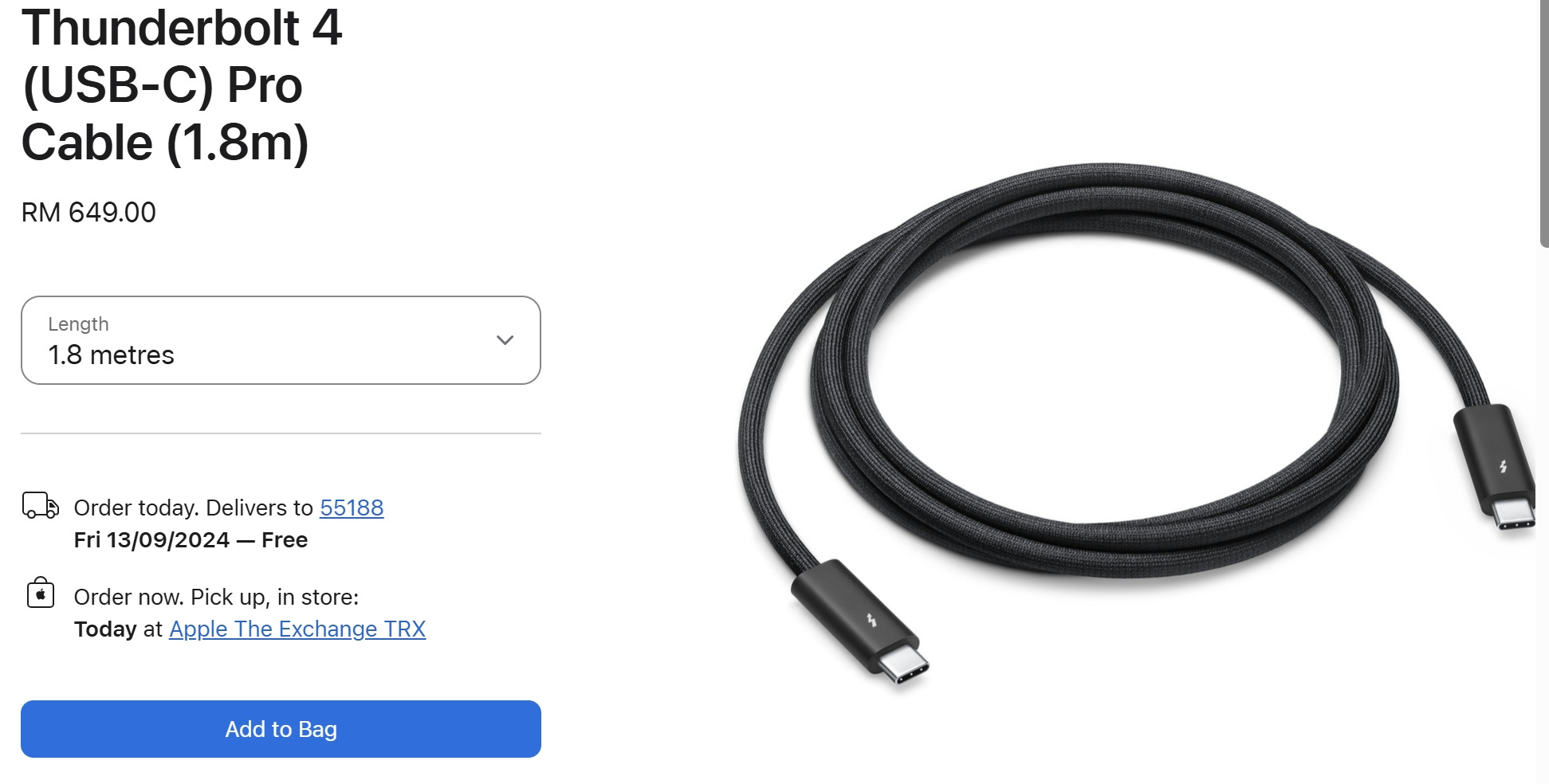This screenshot has height=784, width=1549.
Task: Open the Apple The Exchange TRX store link
Action: pos(297,629)
